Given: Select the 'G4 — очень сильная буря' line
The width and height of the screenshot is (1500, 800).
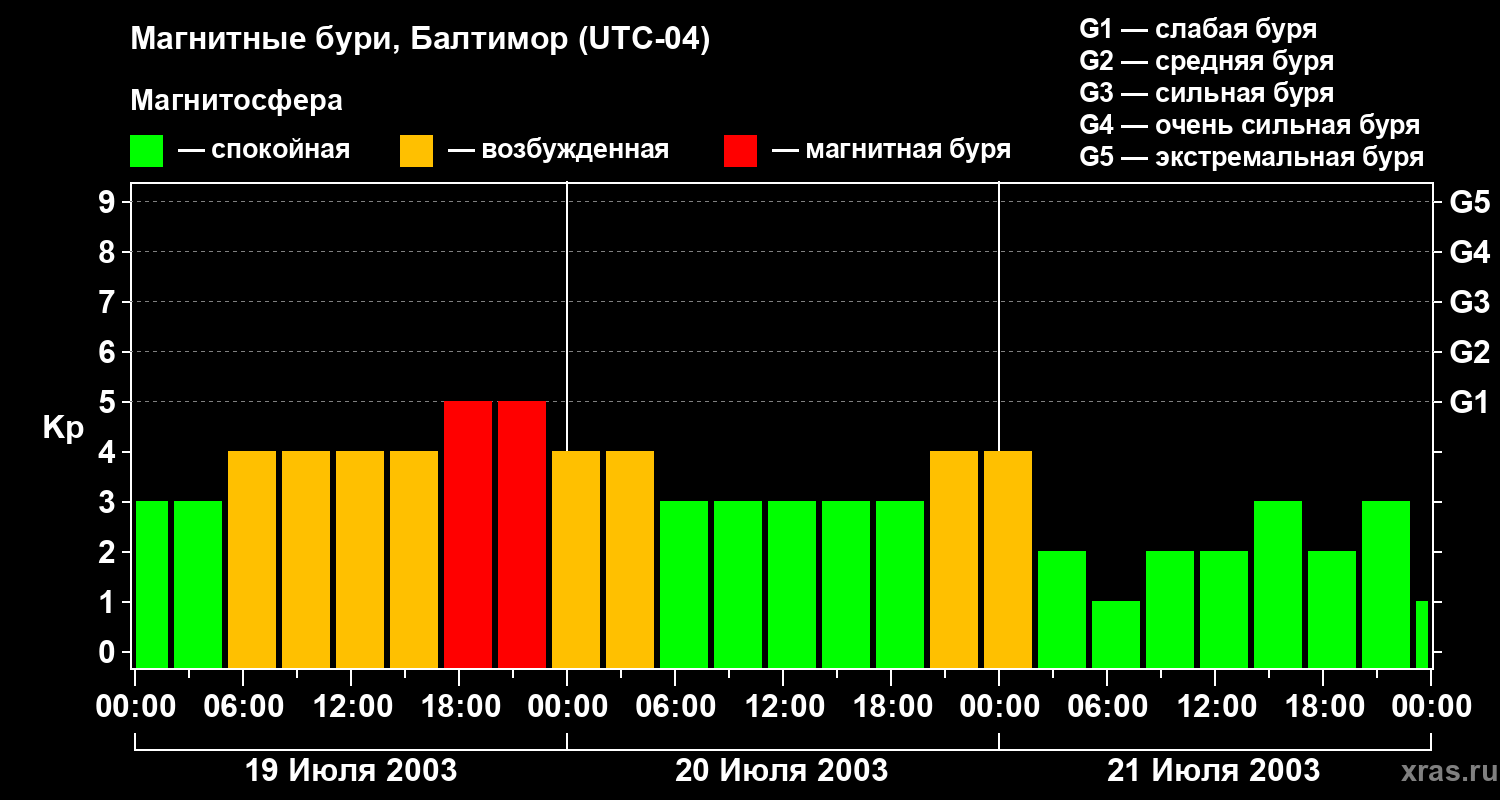Looking at the screenshot, I should click(1250, 125).
